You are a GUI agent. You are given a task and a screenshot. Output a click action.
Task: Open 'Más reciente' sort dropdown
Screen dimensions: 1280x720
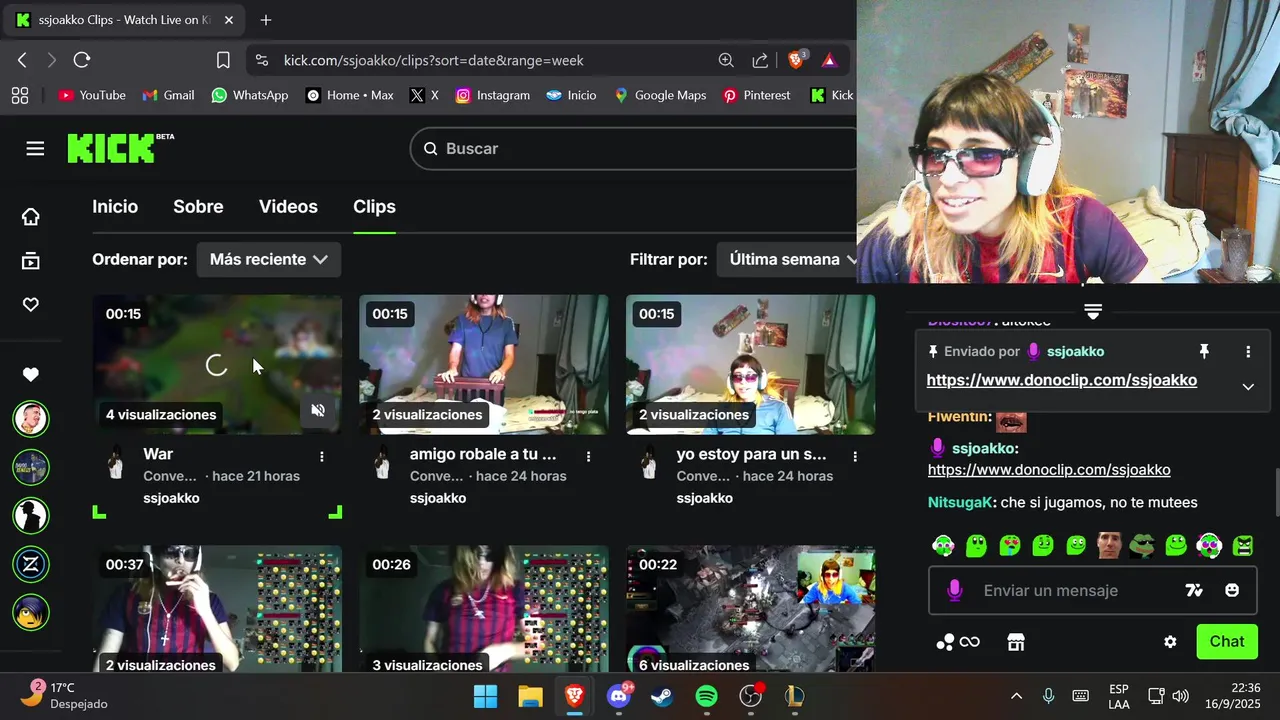[268, 259]
